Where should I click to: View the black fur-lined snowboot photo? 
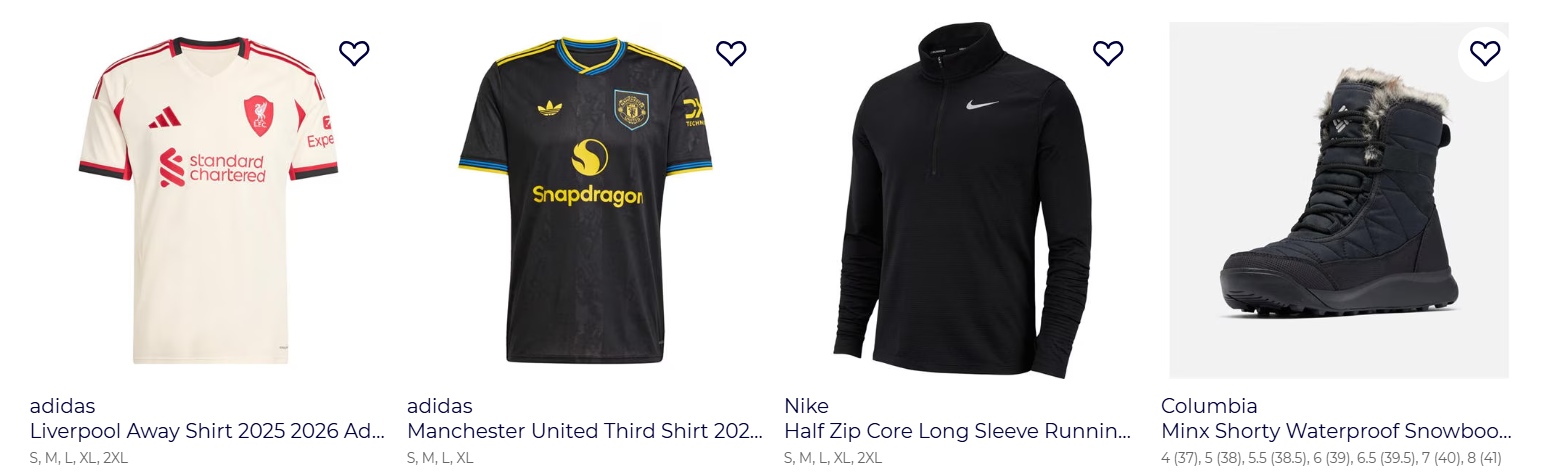(x=1339, y=200)
